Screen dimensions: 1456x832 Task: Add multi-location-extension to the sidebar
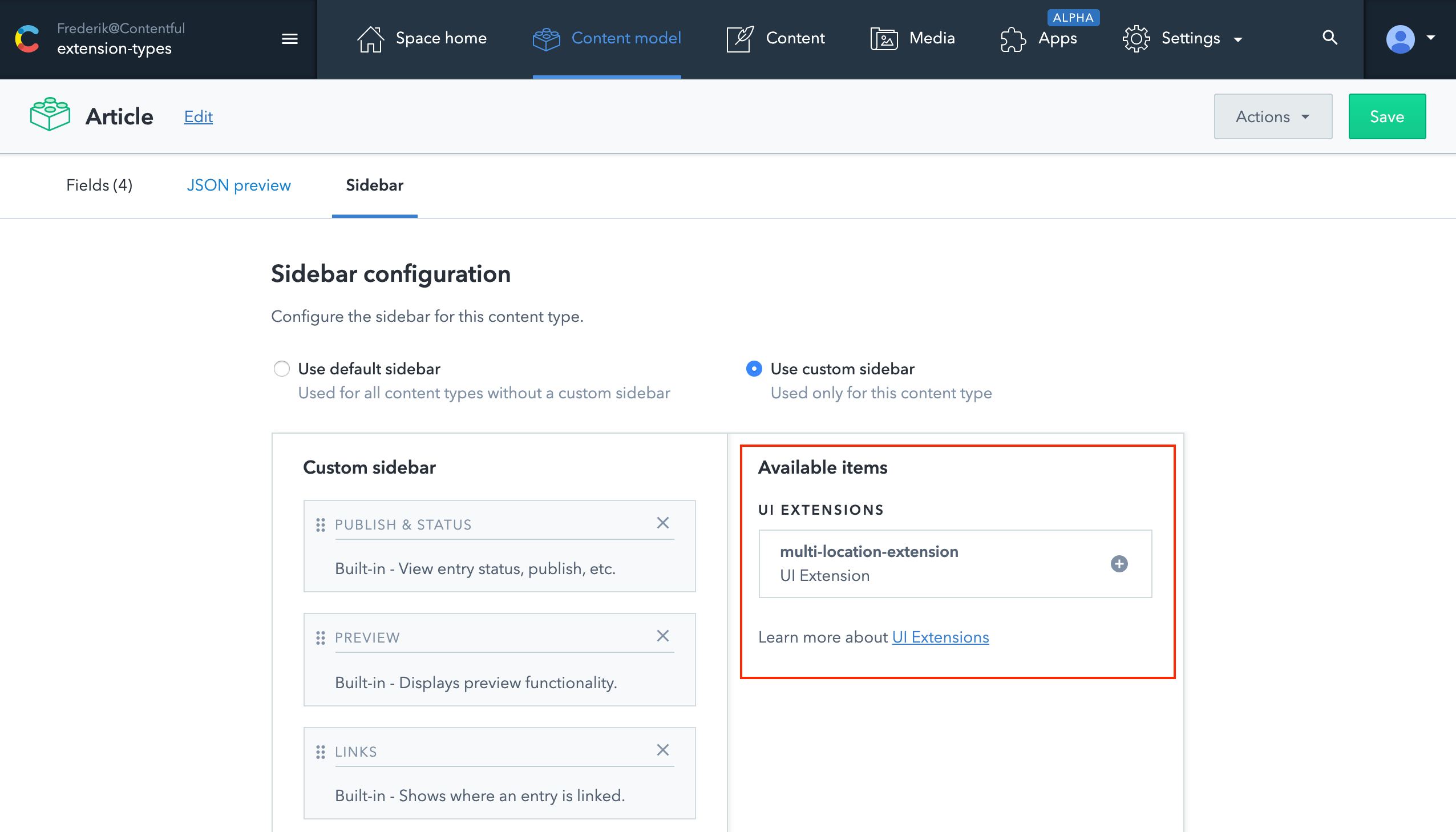1119,563
